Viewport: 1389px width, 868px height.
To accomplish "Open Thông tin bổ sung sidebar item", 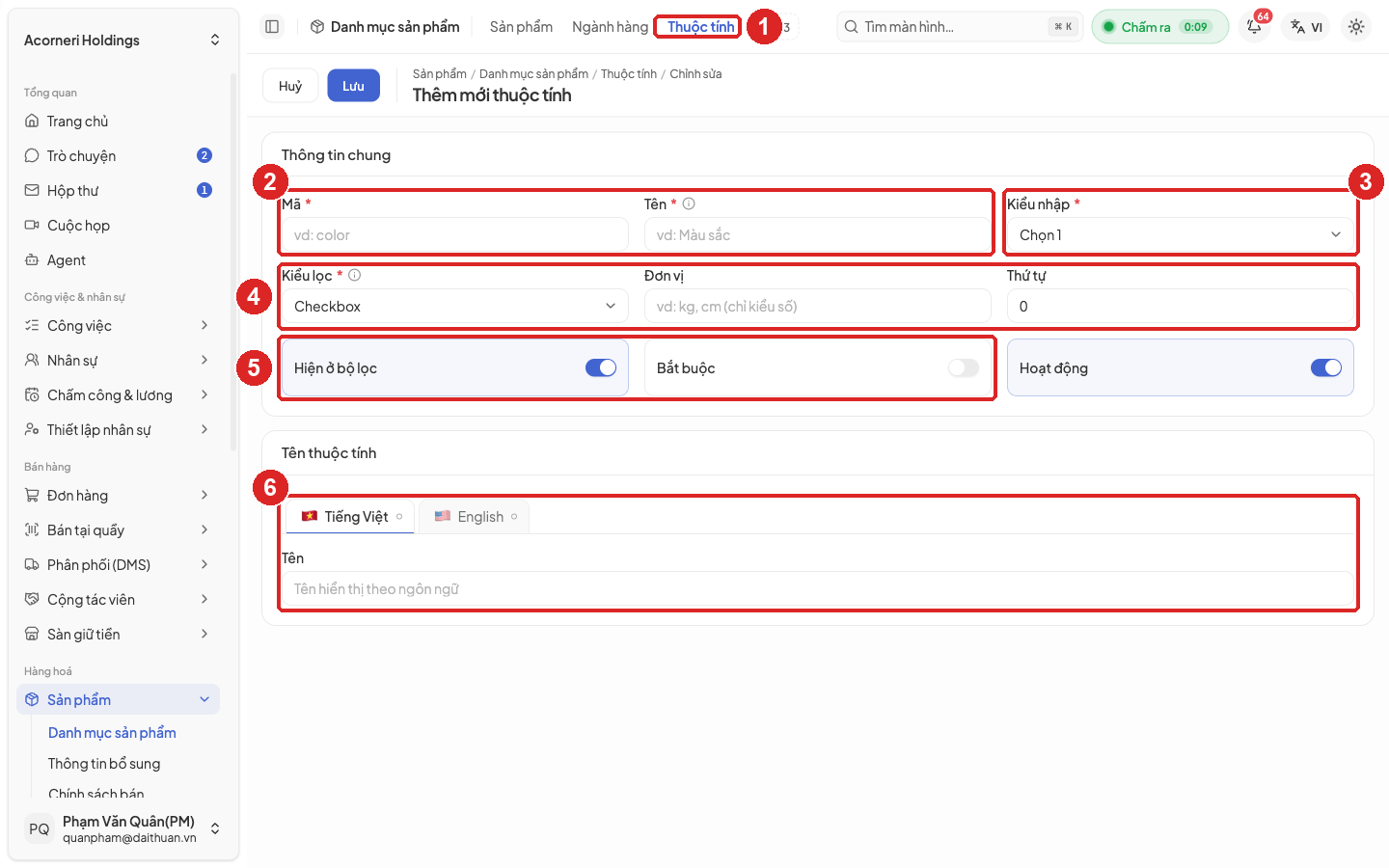I will tap(104, 764).
